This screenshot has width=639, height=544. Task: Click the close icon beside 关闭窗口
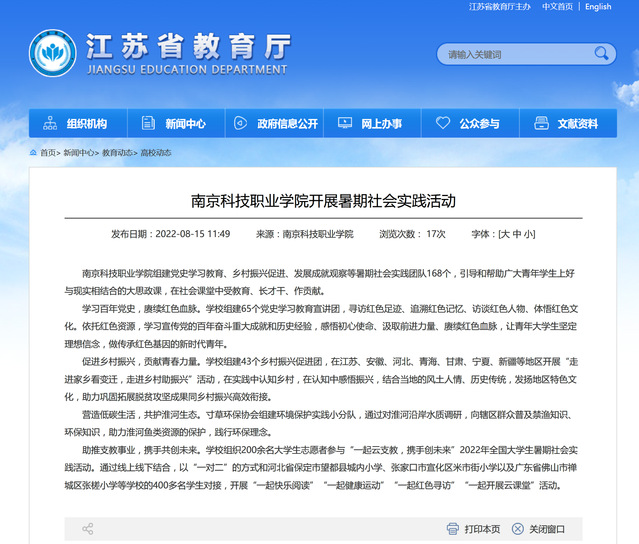[x=517, y=528]
